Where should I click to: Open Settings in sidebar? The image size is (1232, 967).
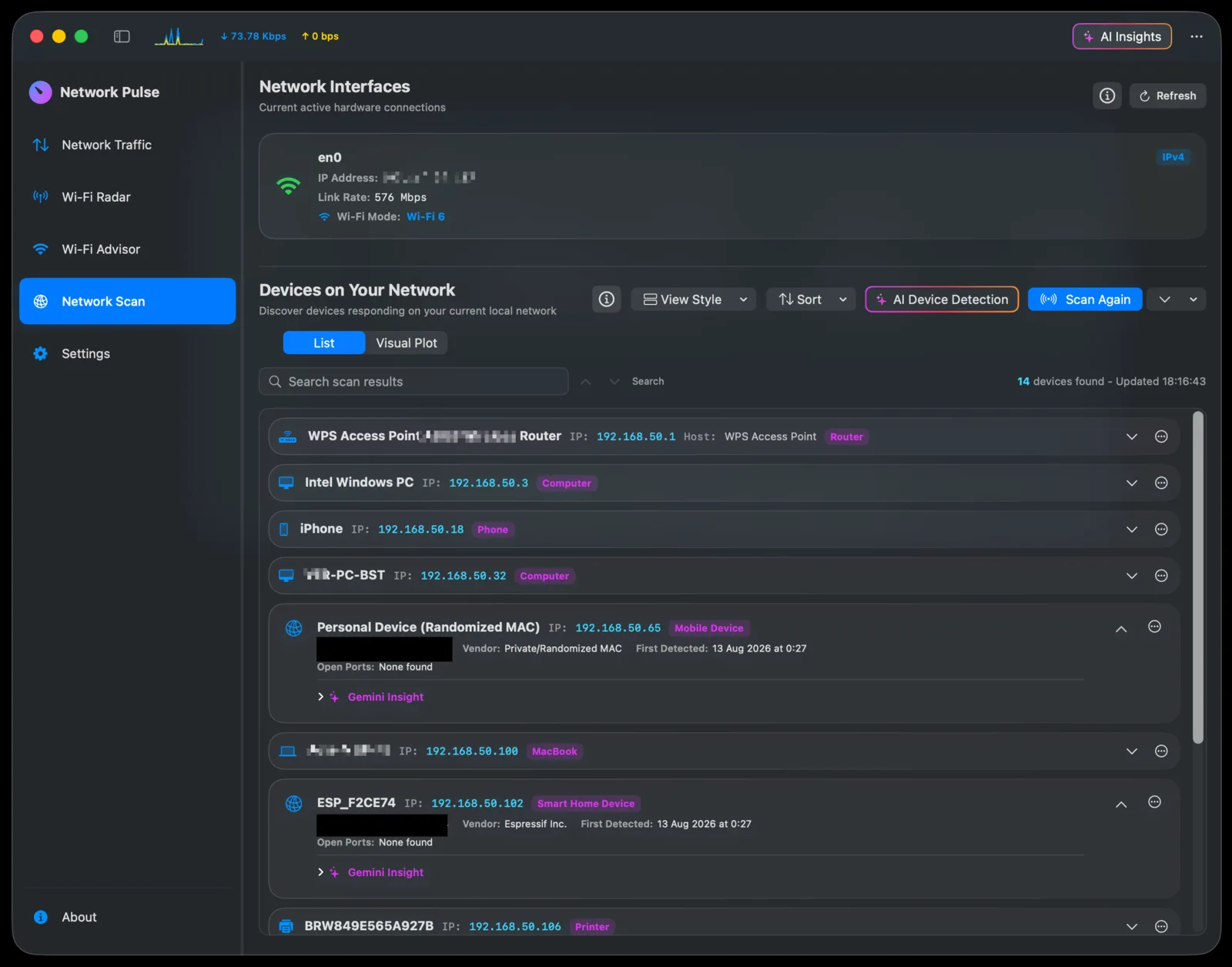pyautogui.click(x=127, y=353)
